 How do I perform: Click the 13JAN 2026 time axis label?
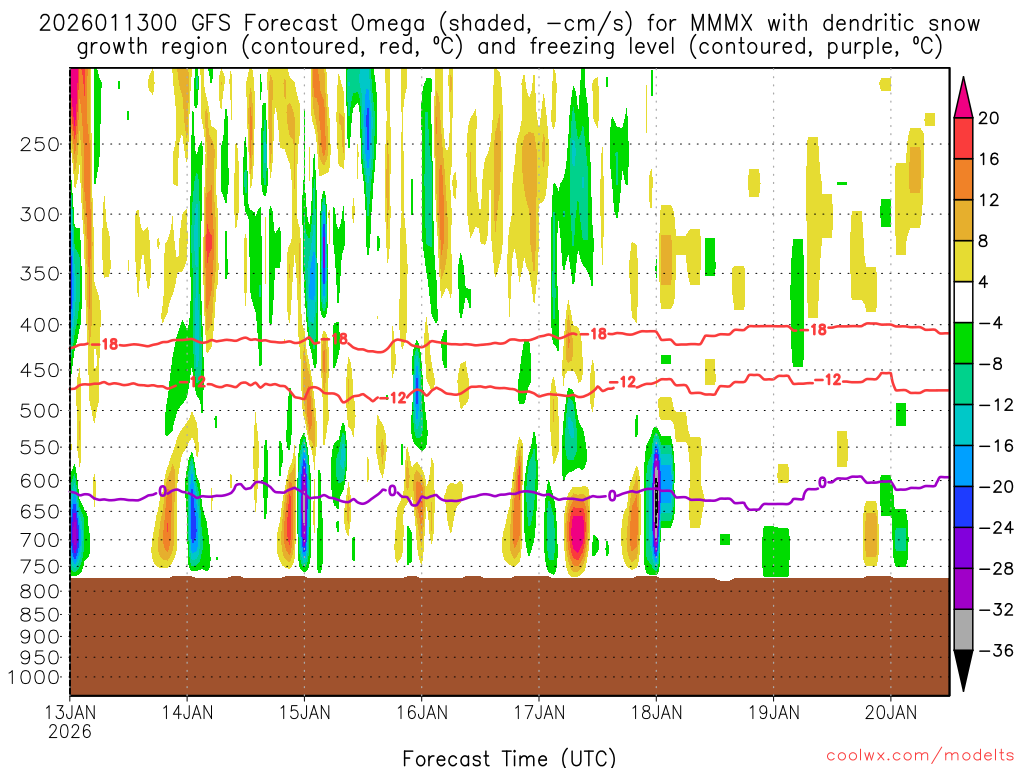tap(69, 721)
